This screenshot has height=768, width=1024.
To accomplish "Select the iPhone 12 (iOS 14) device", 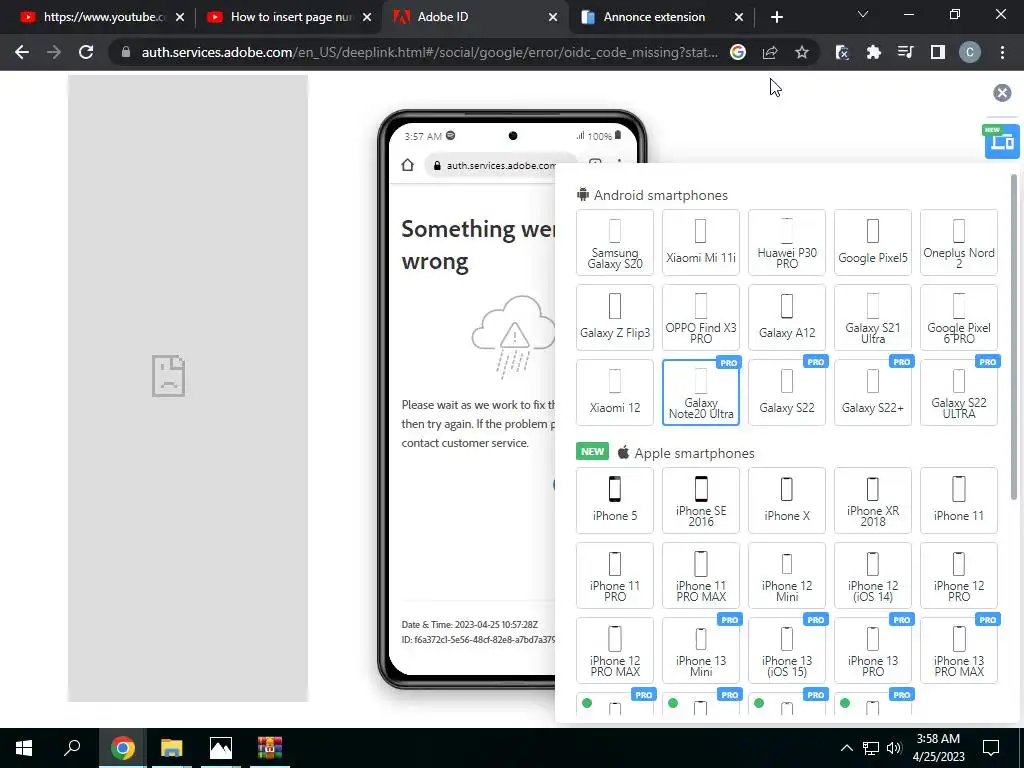I will (x=872, y=575).
